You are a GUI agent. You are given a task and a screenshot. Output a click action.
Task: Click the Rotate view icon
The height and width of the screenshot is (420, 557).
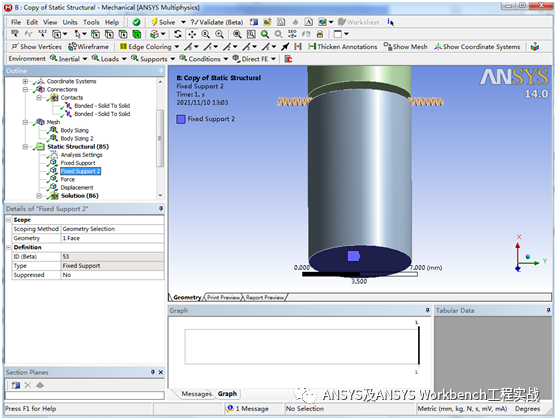point(178,34)
